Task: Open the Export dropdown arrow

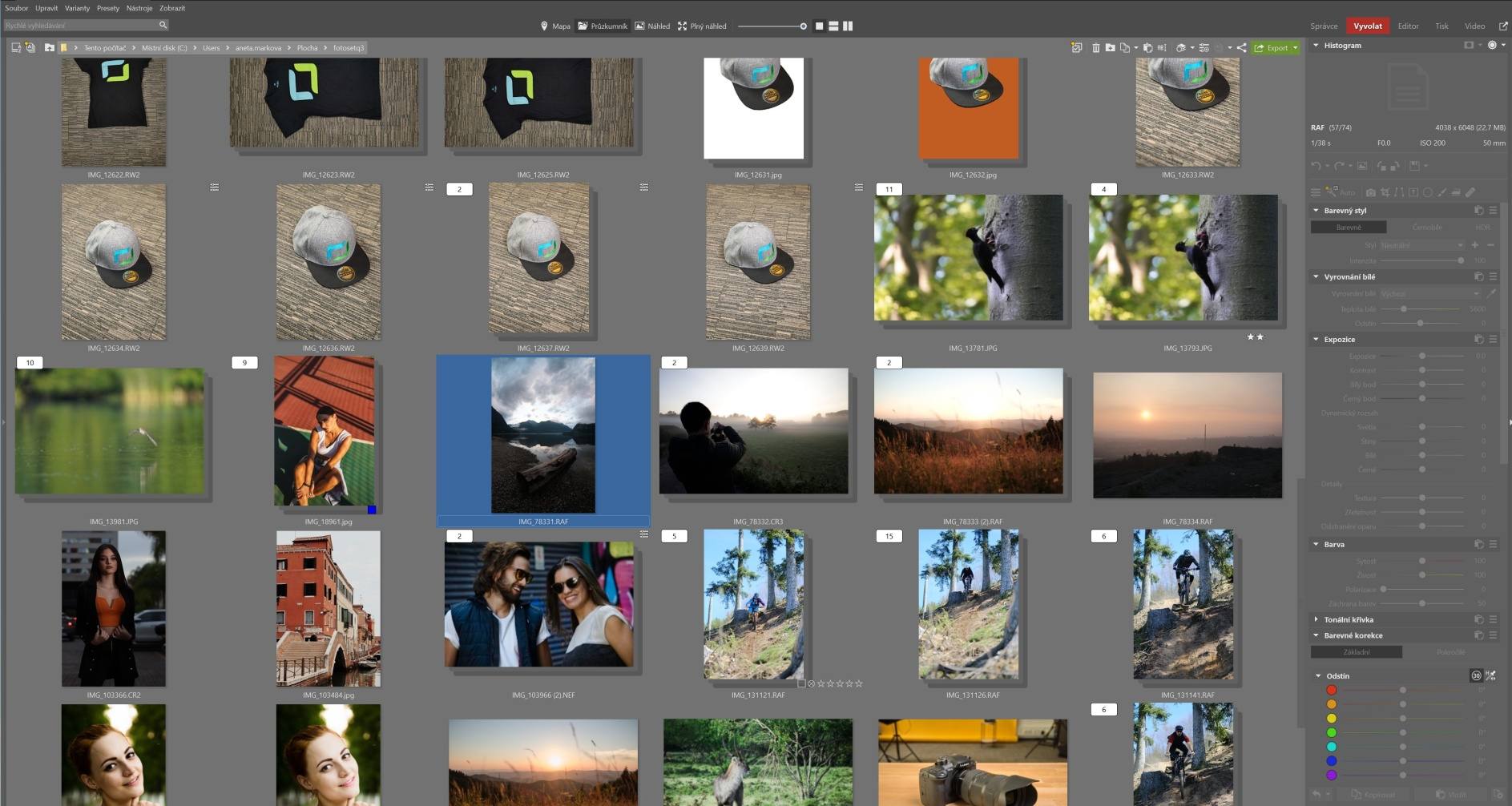Action: pos(1295,48)
